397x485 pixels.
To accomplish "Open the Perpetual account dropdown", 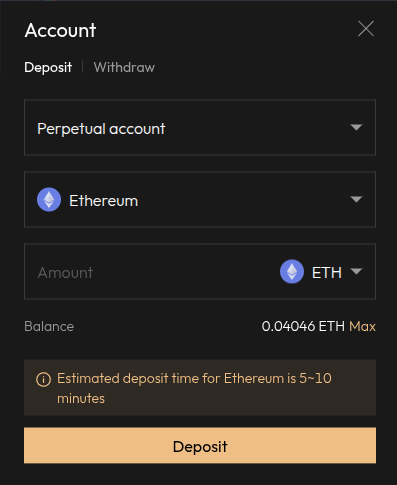I will 200,127.
